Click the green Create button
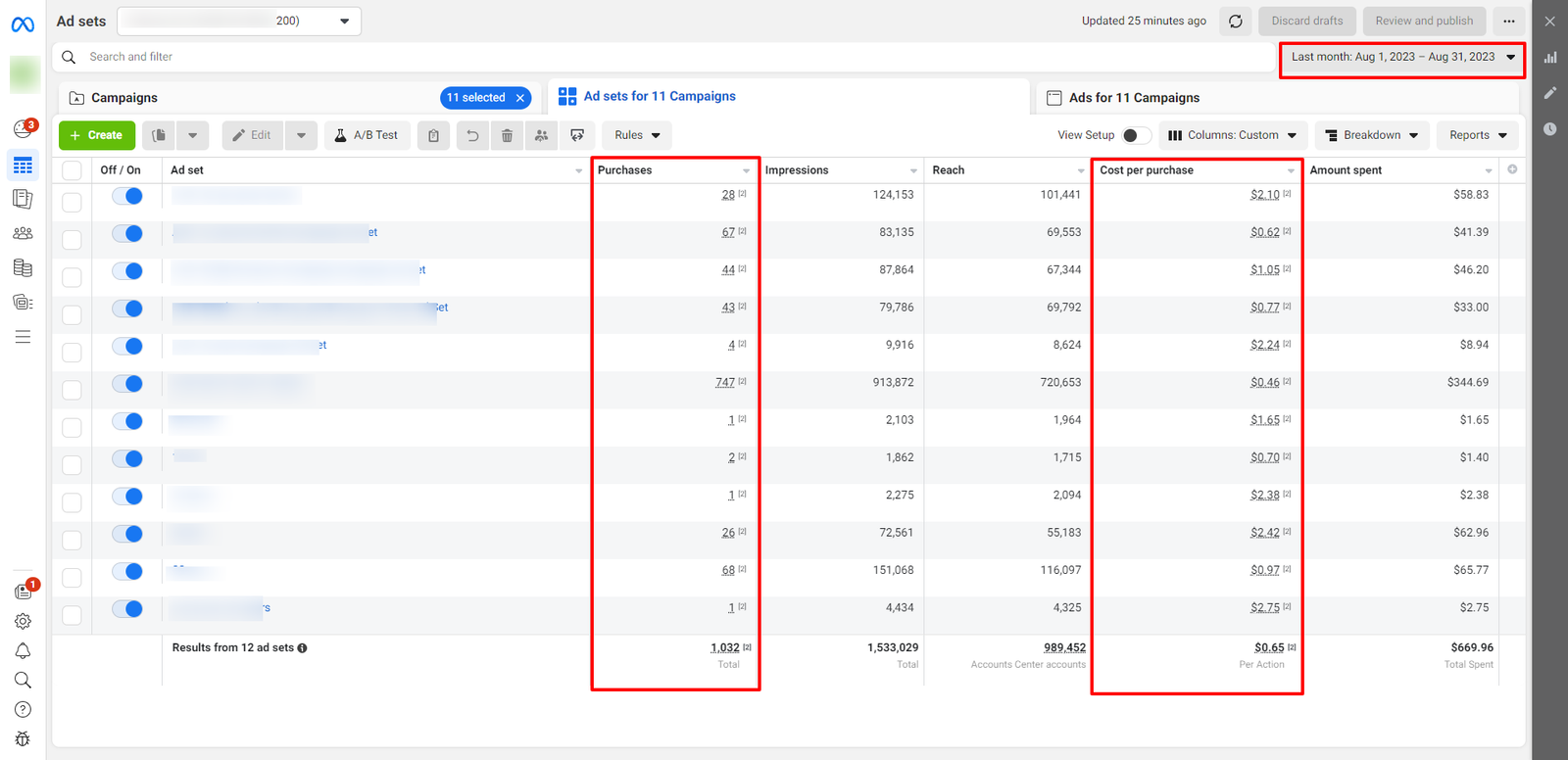The image size is (1568, 760). (96, 135)
